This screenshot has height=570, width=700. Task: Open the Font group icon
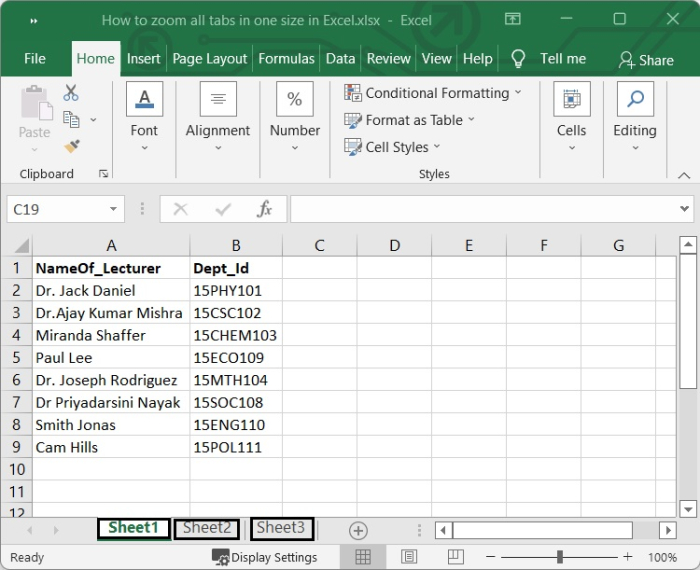pyautogui.click(x=144, y=100)
